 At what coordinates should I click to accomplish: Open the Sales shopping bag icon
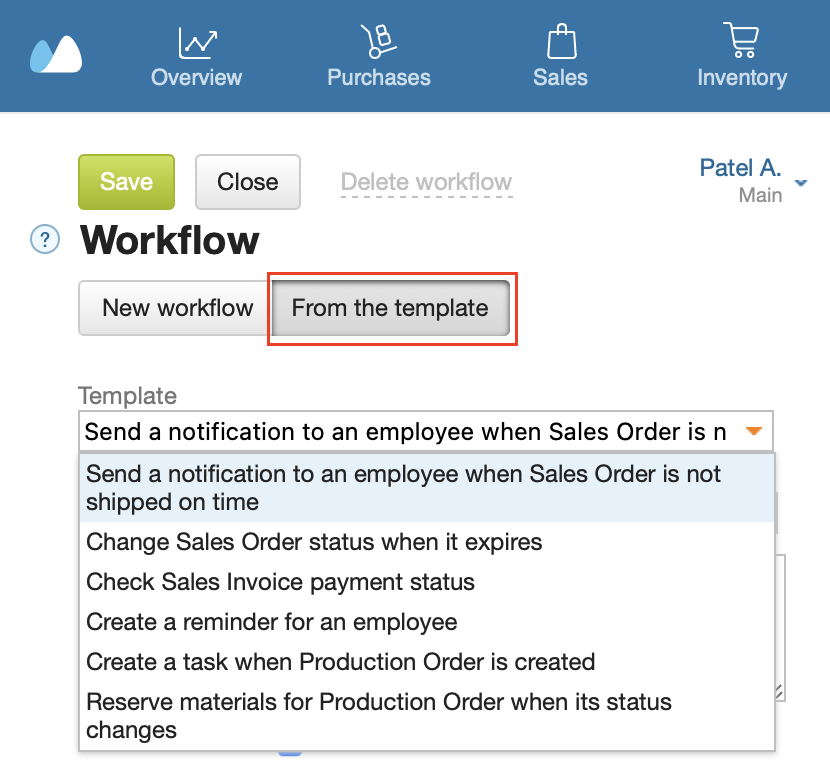pyautogui.click(x=561, y=41)
